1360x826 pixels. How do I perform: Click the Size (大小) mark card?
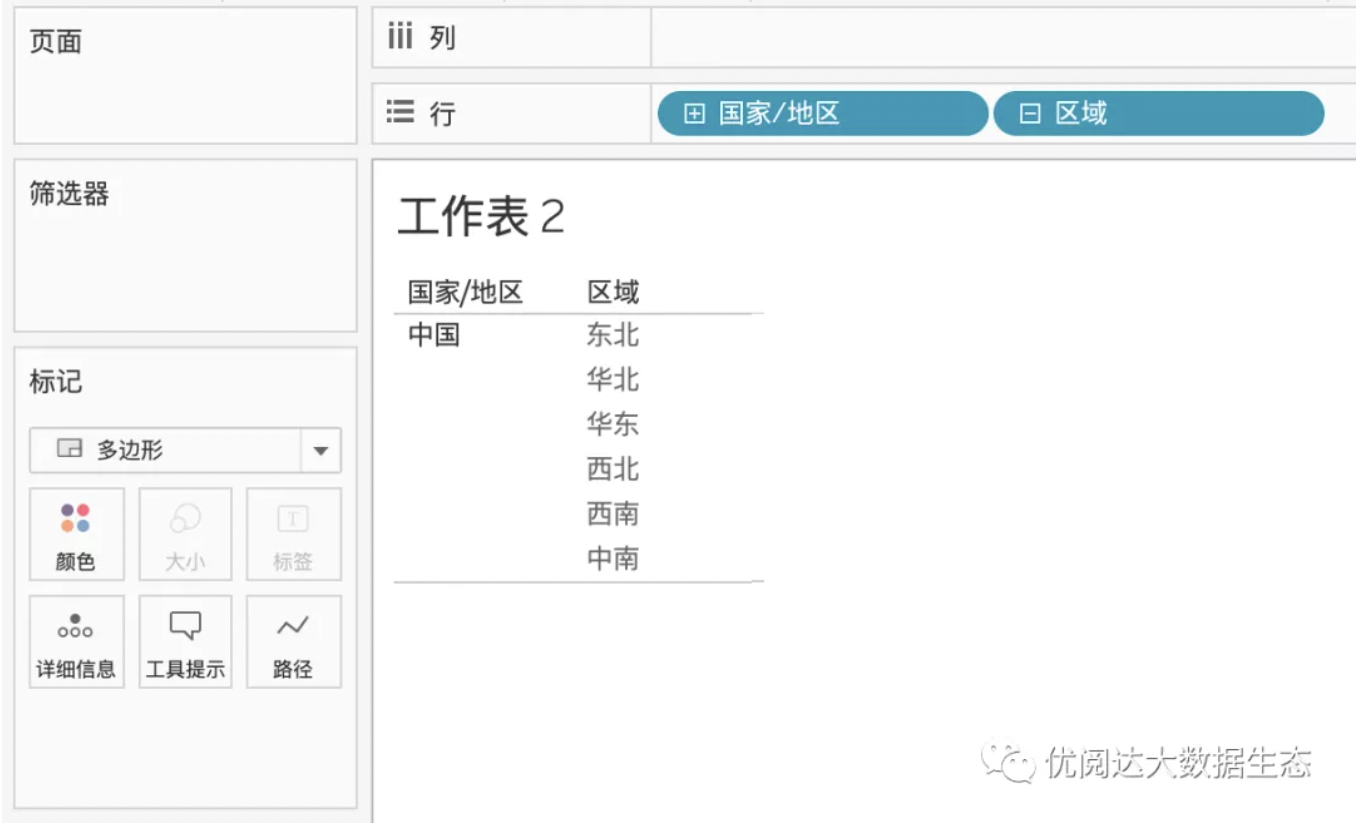click(x=185, y=534)
